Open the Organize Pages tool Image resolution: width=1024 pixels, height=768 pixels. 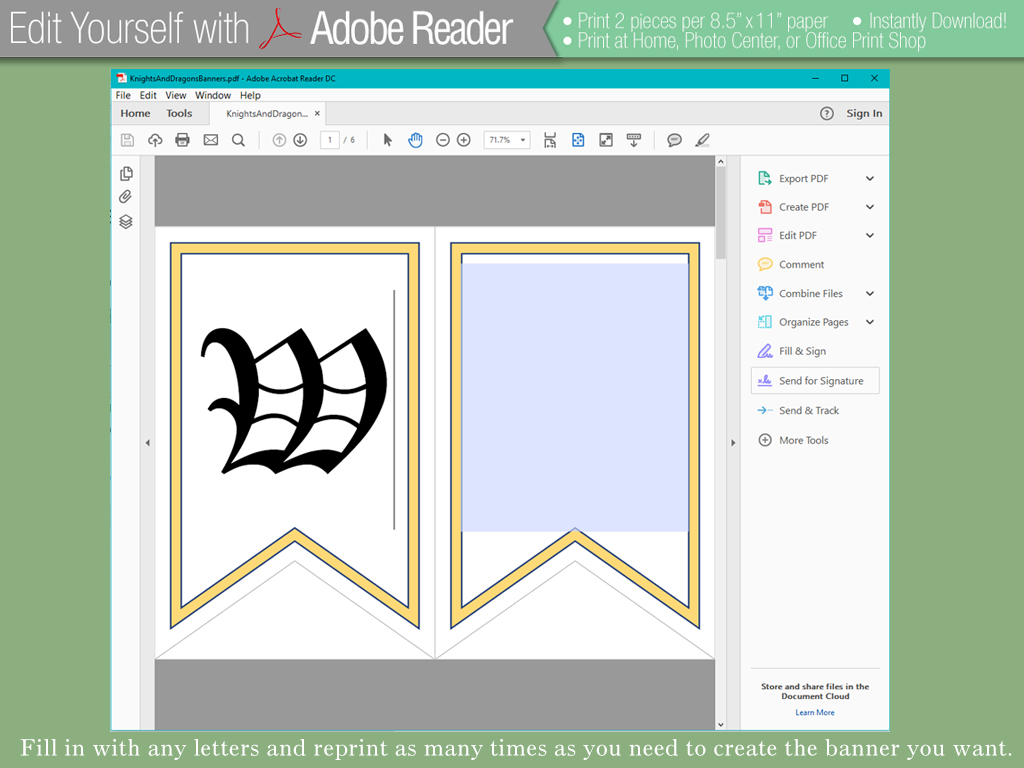coord(813,322)
